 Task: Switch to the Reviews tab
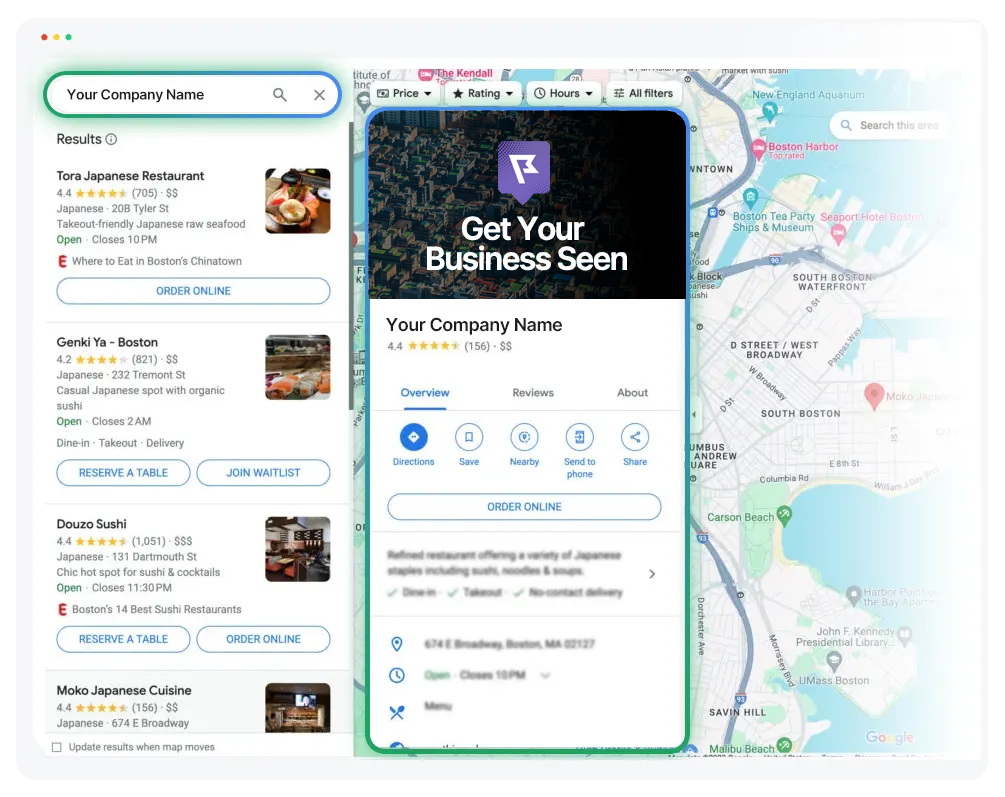tap(533, 393)
